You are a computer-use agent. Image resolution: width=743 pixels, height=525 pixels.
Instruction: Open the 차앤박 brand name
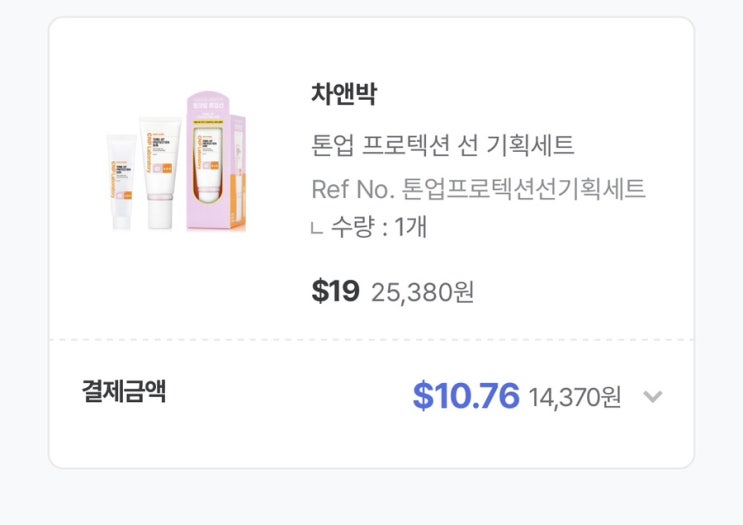click(x=344, y=93)
